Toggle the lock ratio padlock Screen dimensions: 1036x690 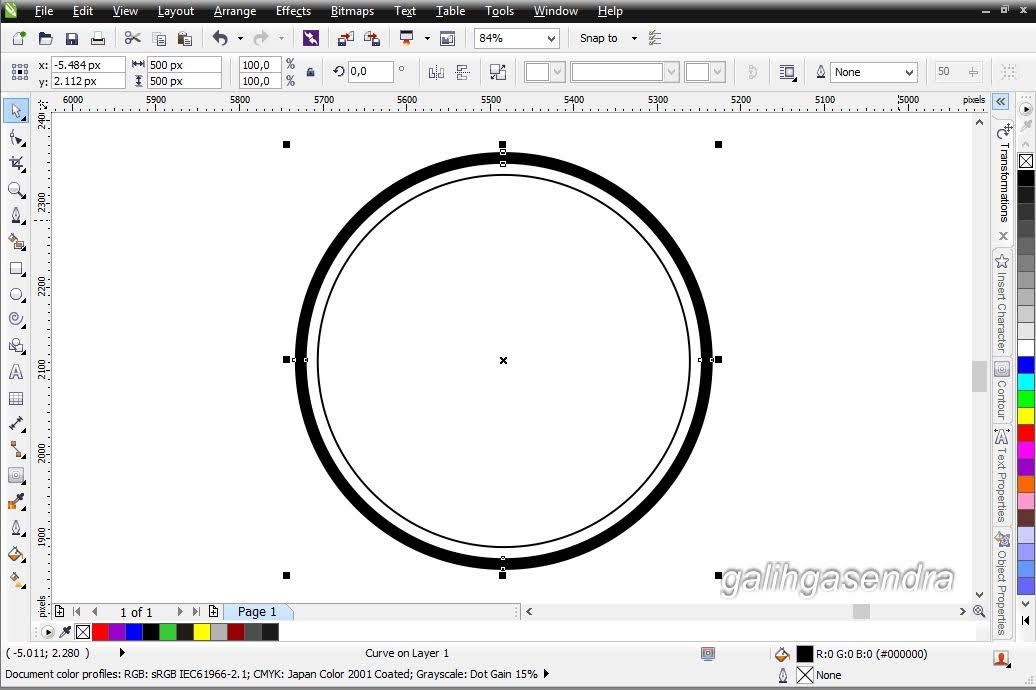311,72
